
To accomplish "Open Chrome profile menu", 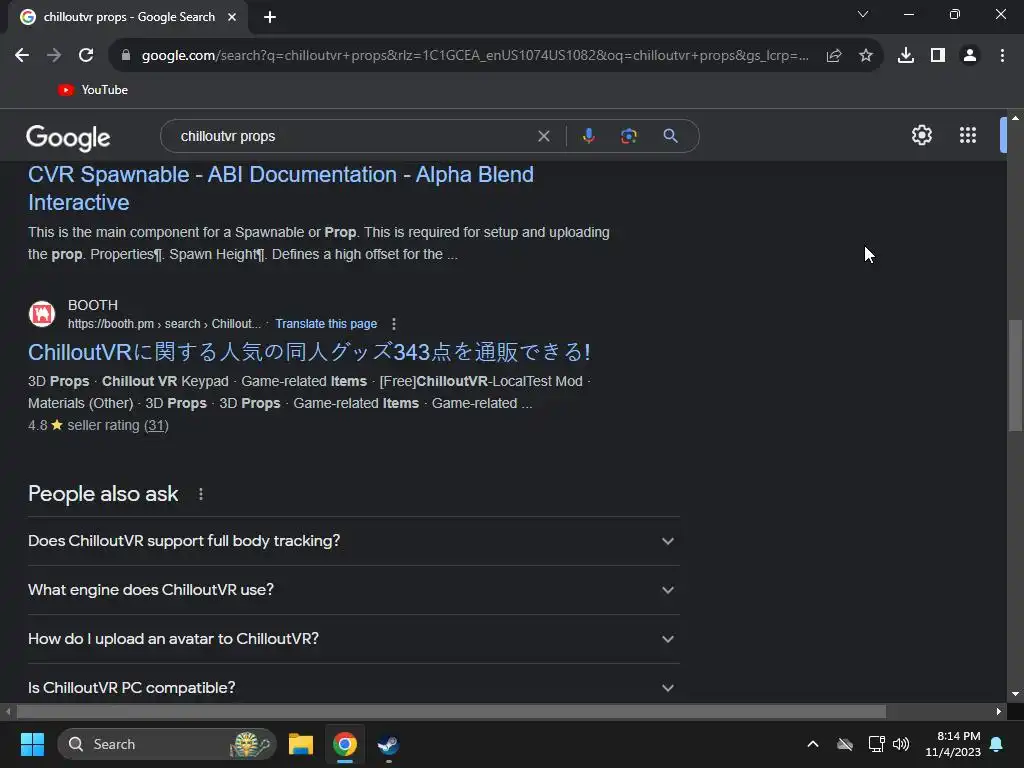I will [x=970, y=56].
